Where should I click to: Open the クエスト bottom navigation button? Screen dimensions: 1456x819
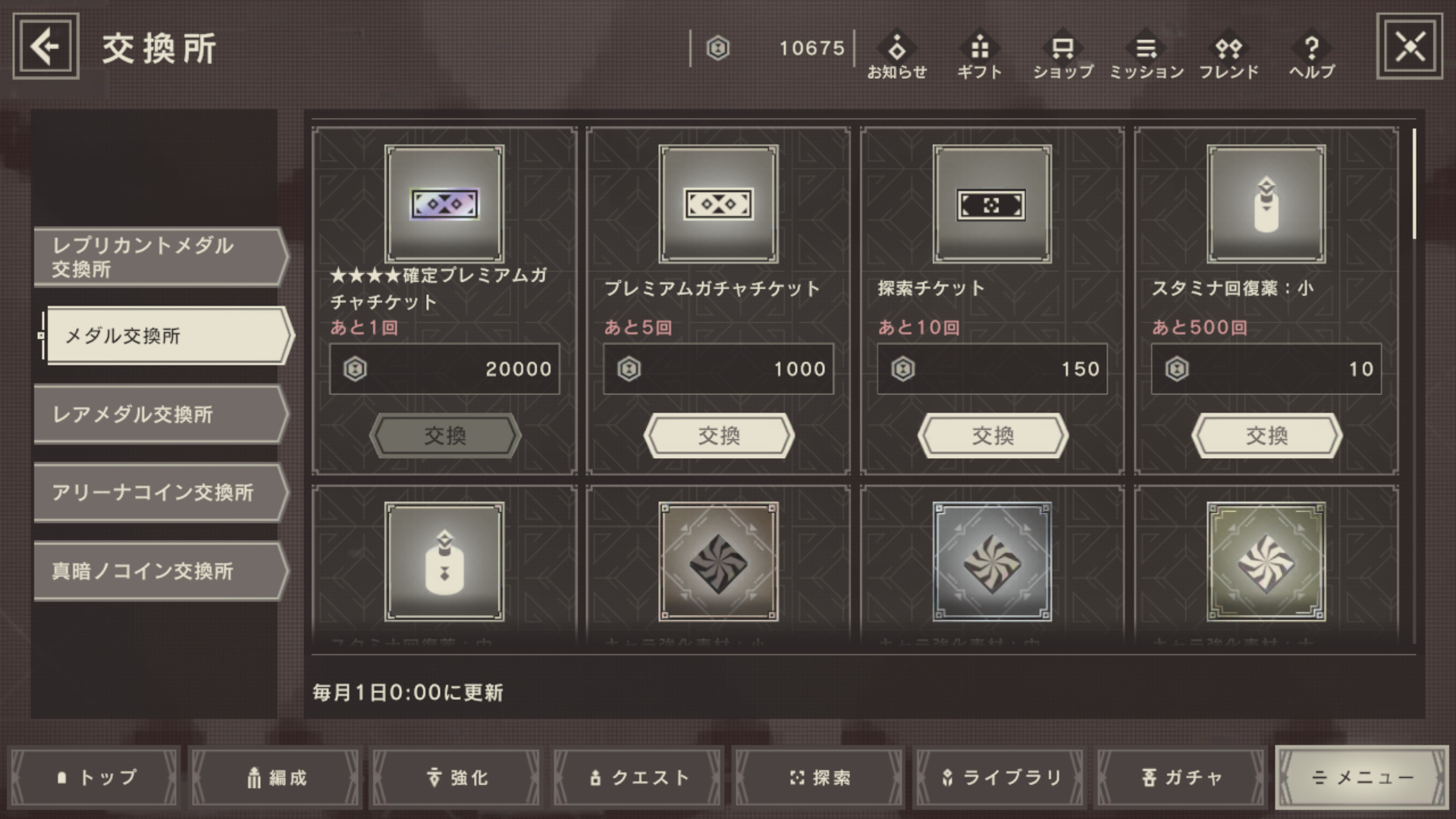pos(639,777)
